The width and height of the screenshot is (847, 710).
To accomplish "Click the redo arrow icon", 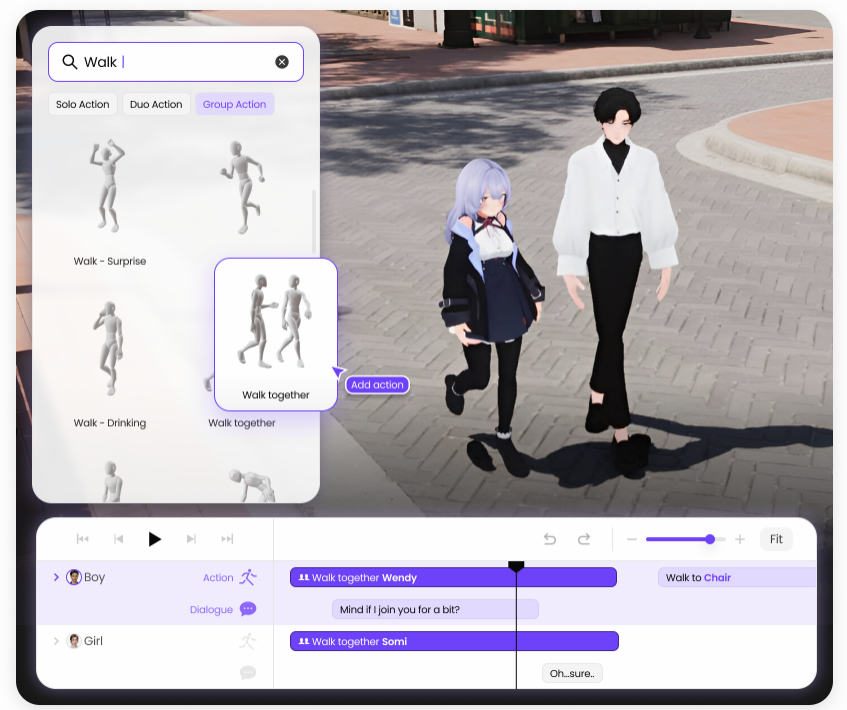I will [584, 539].
